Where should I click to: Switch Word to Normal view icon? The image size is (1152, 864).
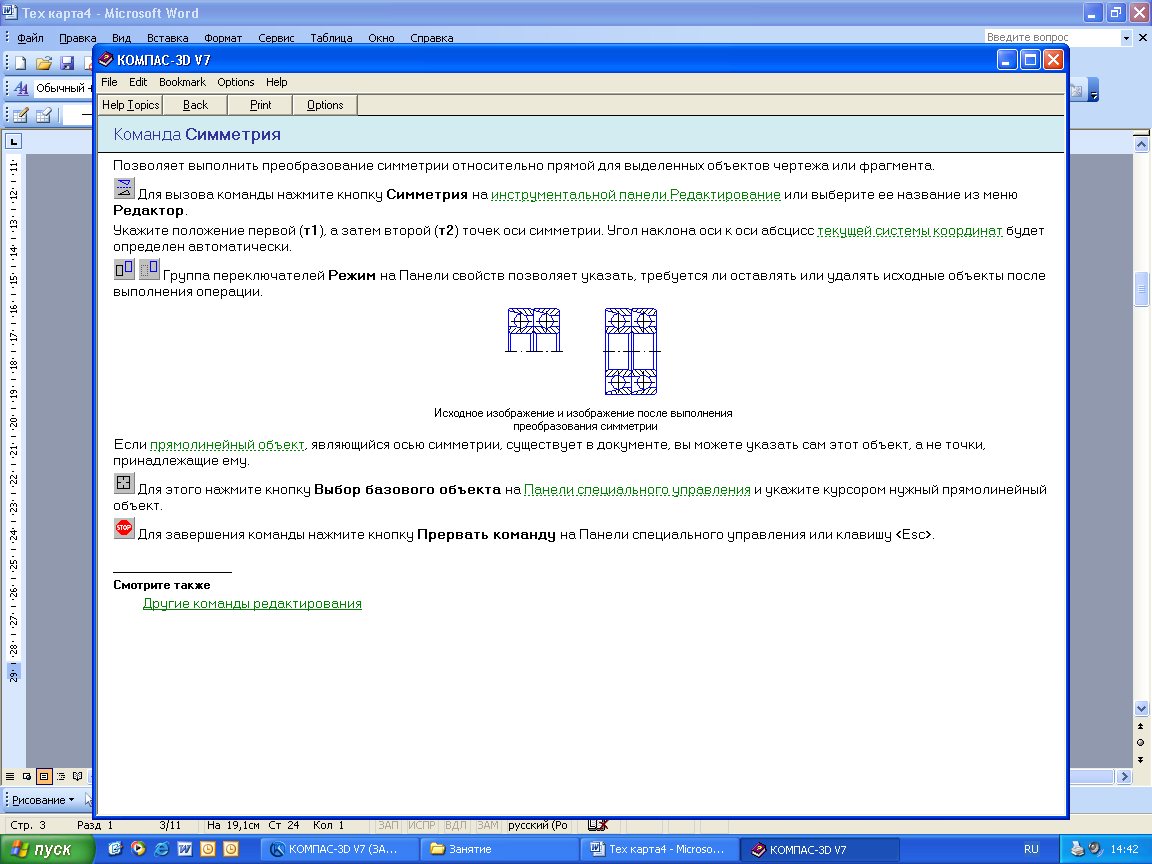(x=10, y=777)
